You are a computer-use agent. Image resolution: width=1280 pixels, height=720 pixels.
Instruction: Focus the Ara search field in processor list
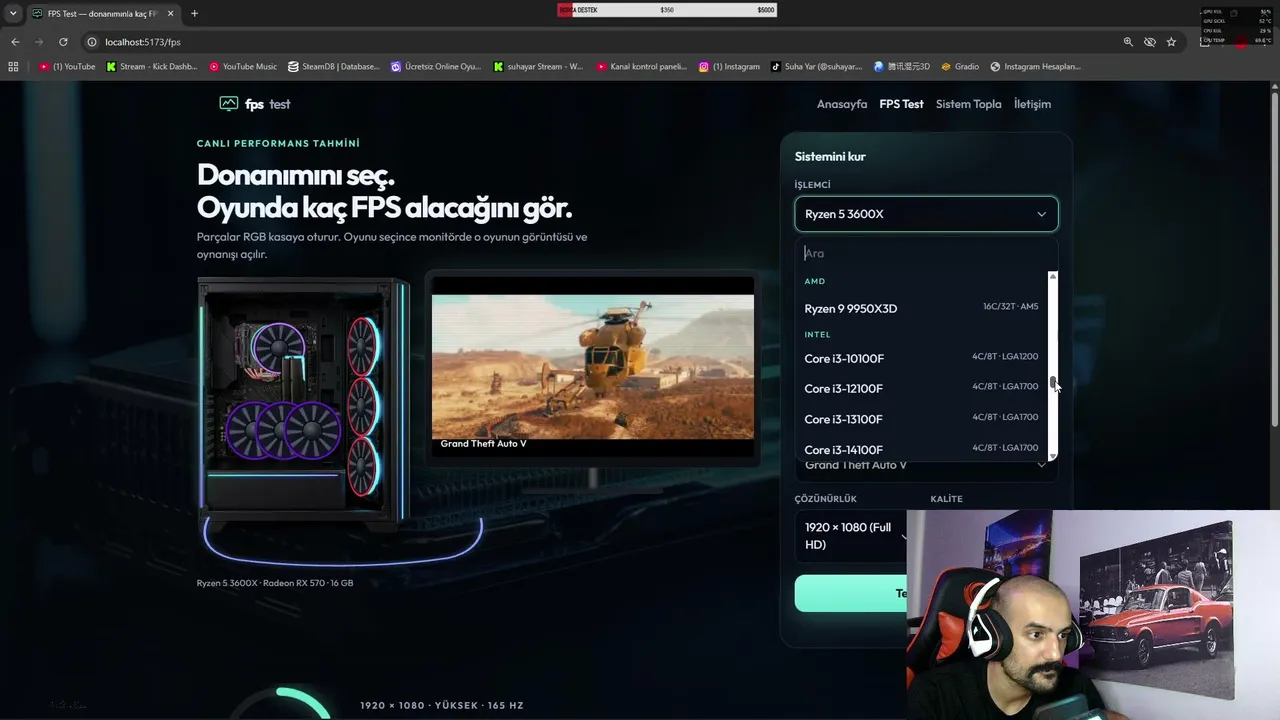926,254
